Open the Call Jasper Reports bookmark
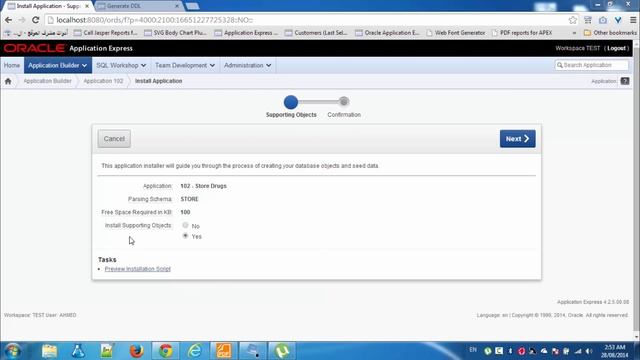640x360 pixels. coord(106,33)
